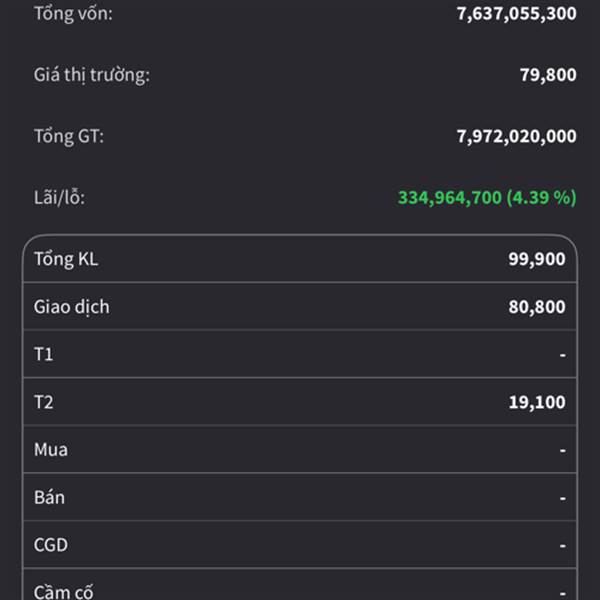Tap the market price 79,800

(548, 75)
